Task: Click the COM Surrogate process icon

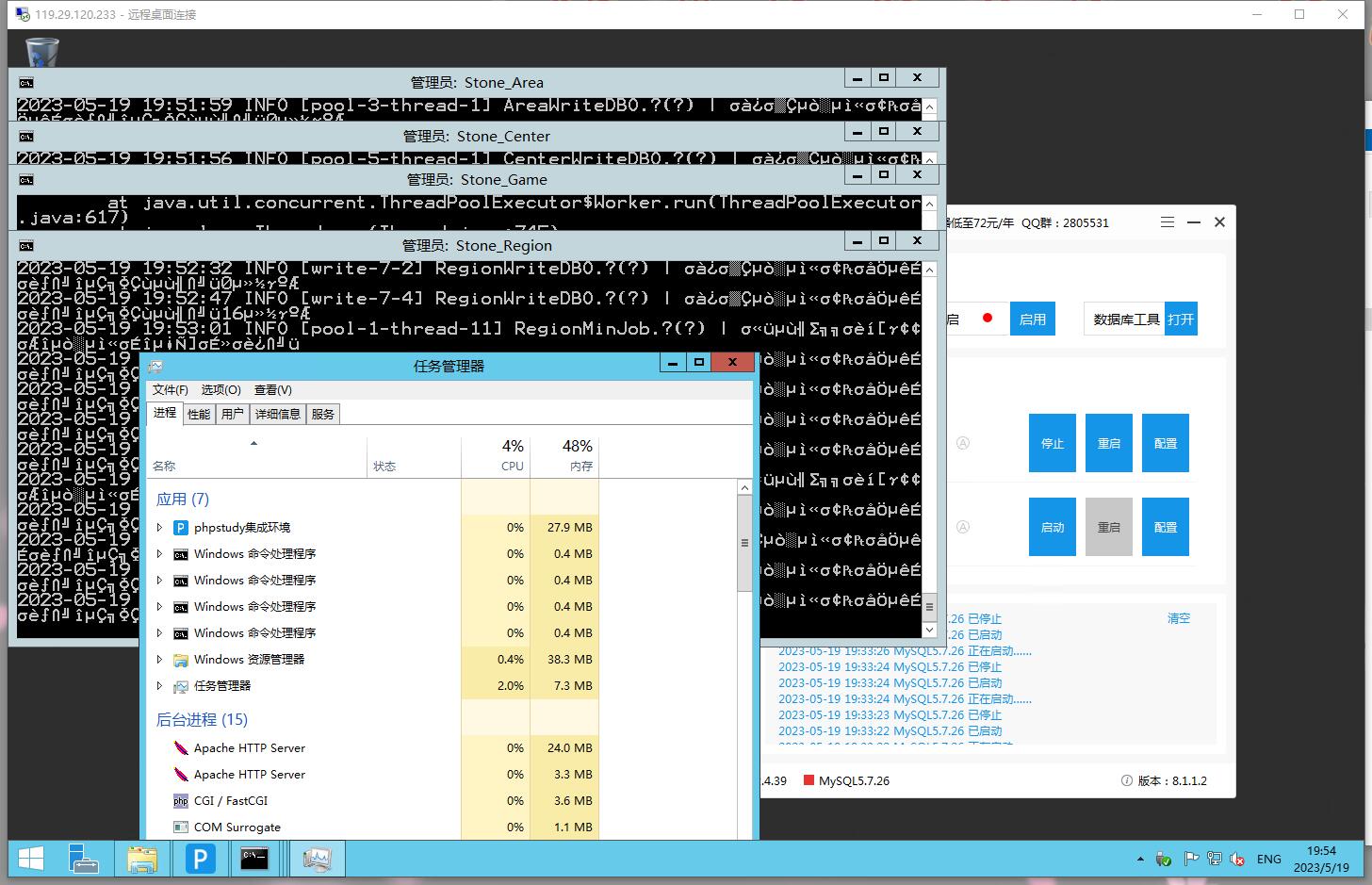Action: pyautogui.click(x=181, y=828)
